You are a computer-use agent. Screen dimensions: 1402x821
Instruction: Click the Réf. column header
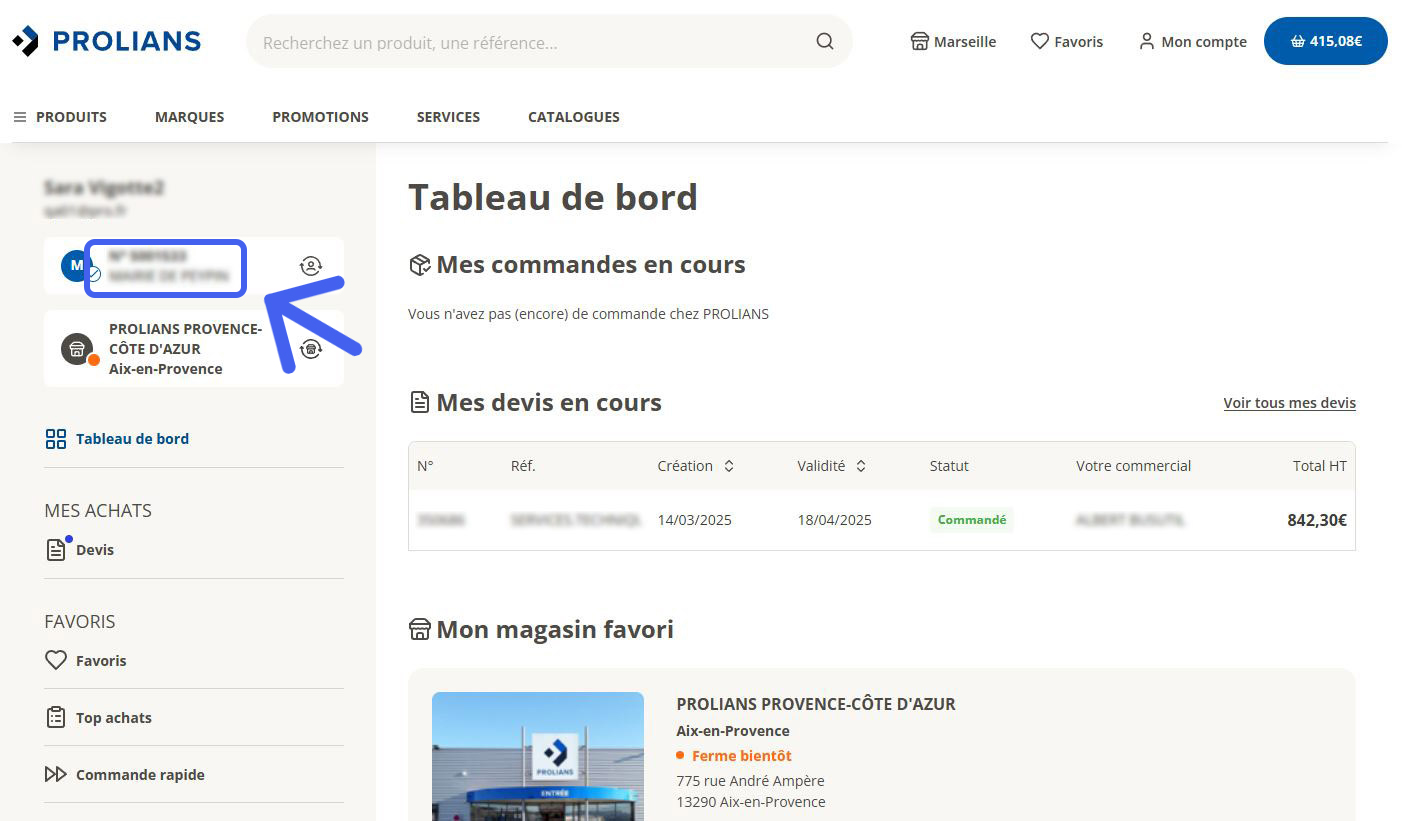pyautogui.click(x=523, y=466)
